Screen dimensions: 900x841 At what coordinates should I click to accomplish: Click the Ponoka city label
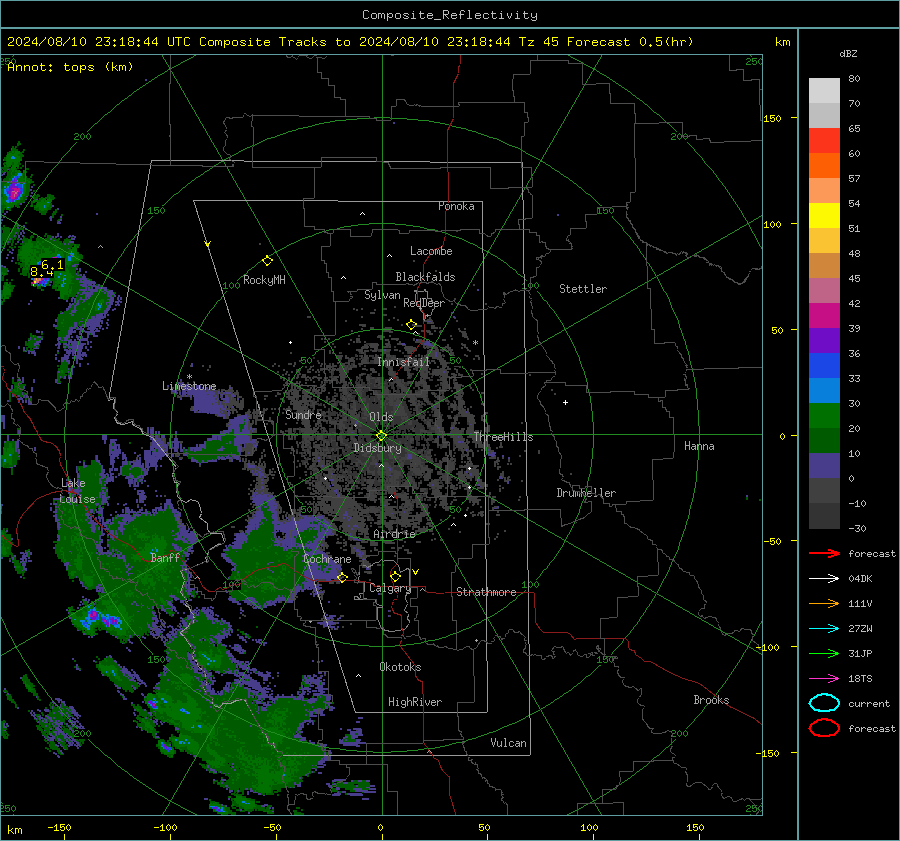456,206
